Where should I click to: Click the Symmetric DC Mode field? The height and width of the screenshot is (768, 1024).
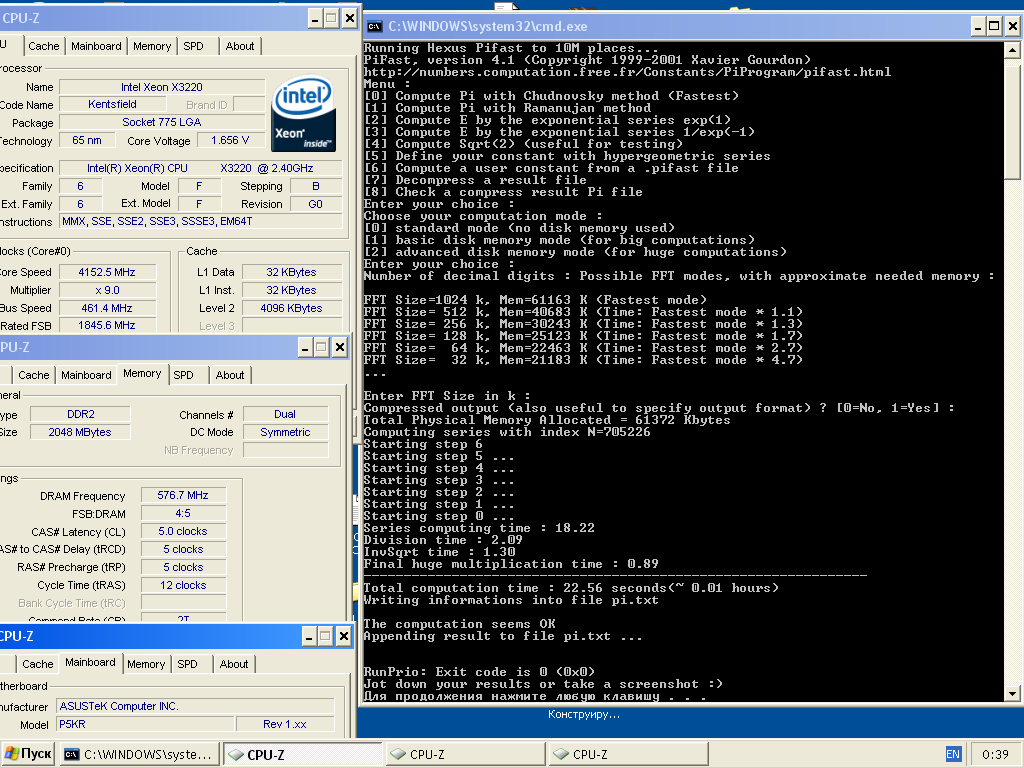point(285,432)
